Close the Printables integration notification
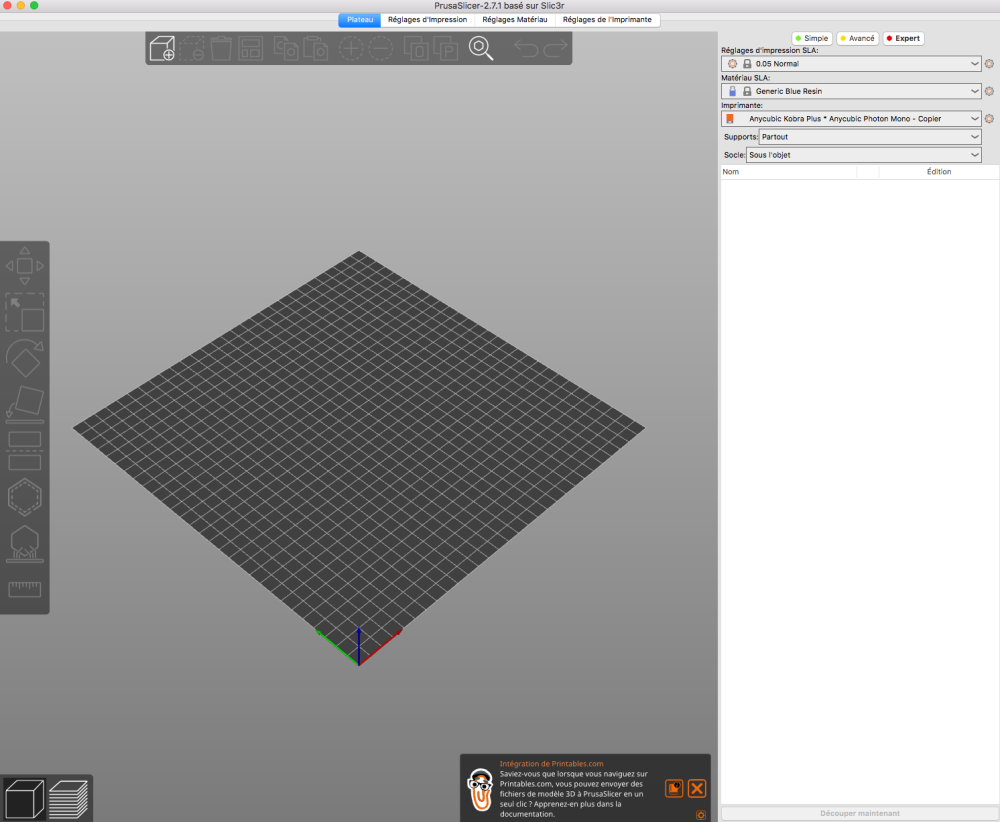Viewport: 1000px width, 822px height. tap(697, 788)
